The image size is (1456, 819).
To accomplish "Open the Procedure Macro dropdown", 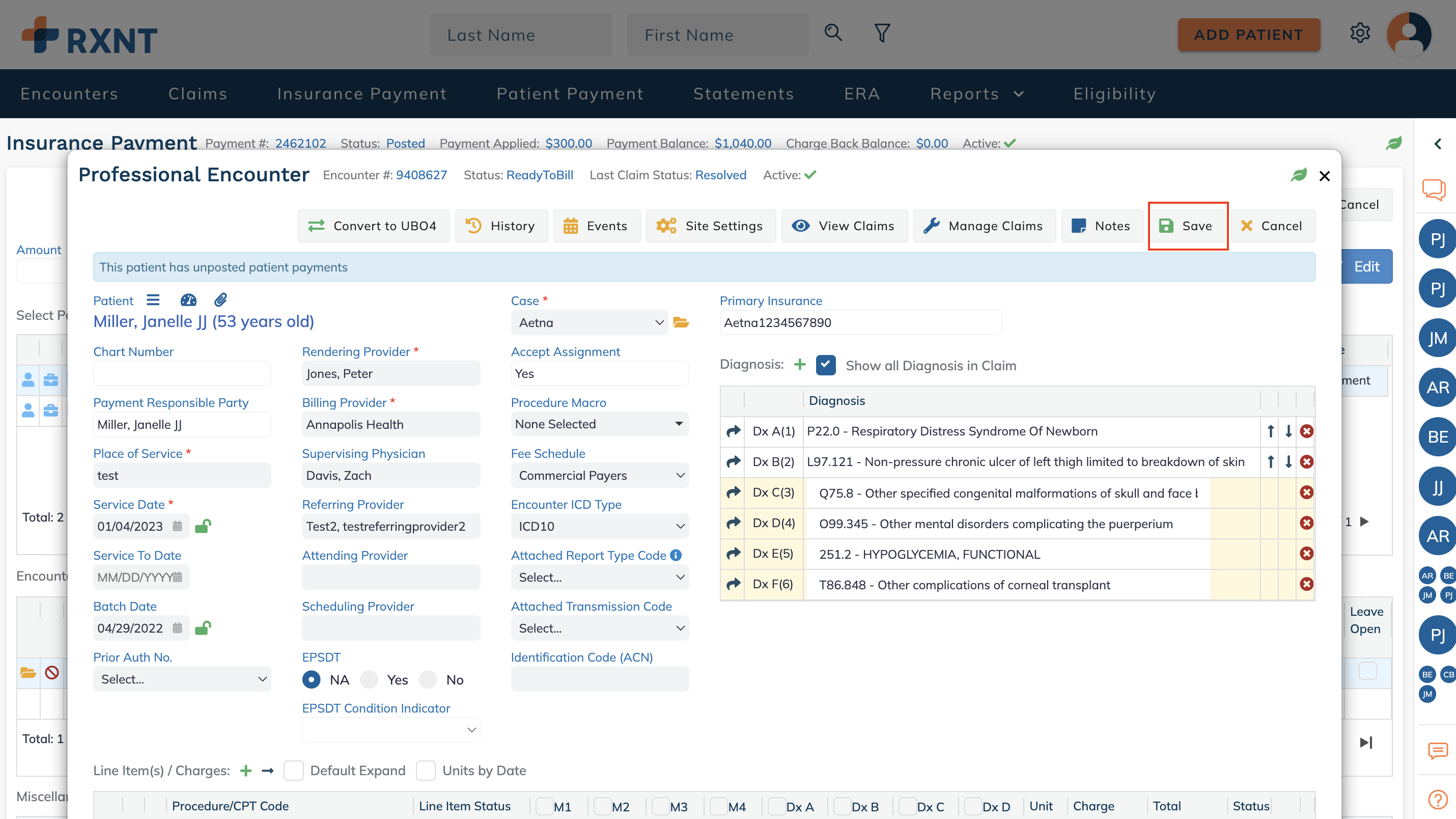I will (600, 424).
